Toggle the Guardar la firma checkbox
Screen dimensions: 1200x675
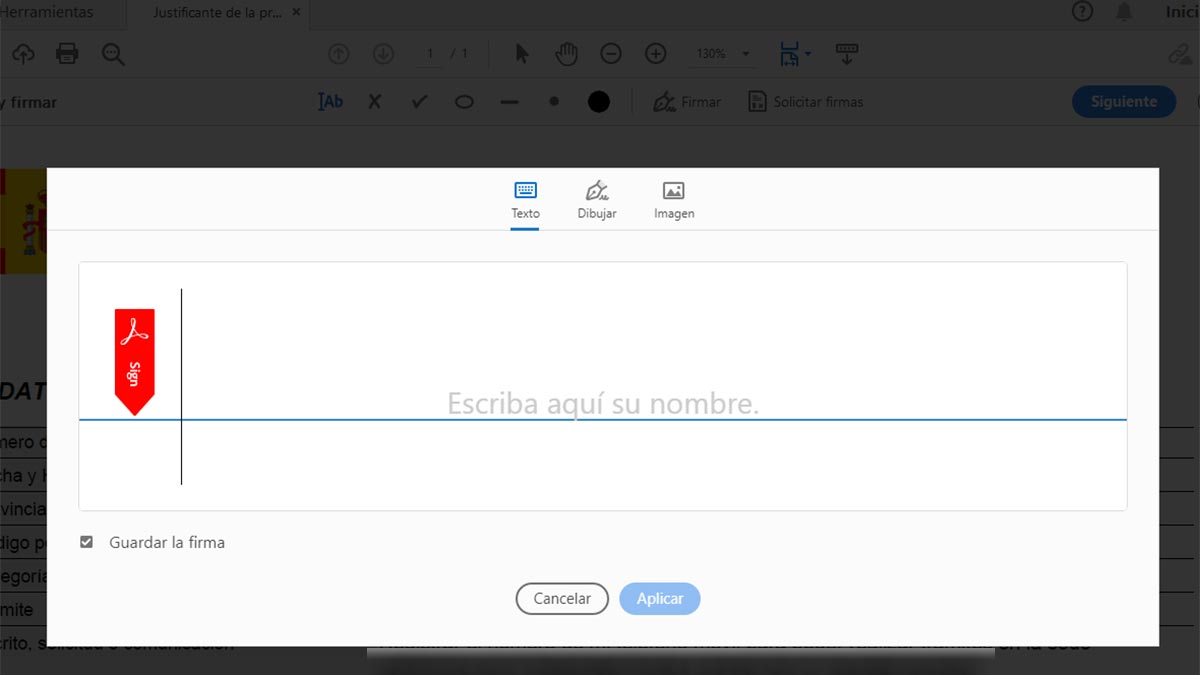coord(87,542)
